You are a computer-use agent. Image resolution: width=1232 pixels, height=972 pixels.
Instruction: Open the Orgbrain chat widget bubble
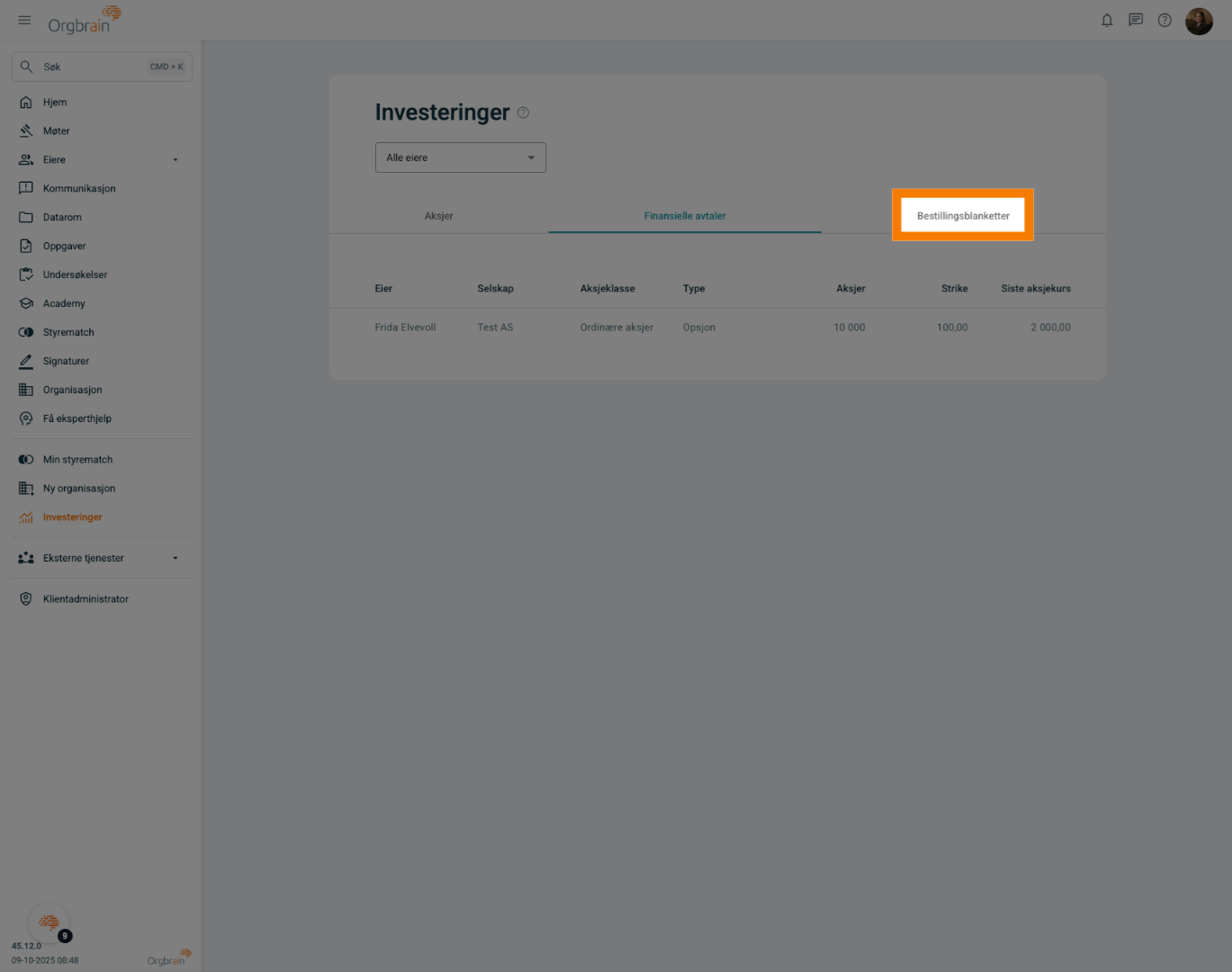tap(49, 922)
